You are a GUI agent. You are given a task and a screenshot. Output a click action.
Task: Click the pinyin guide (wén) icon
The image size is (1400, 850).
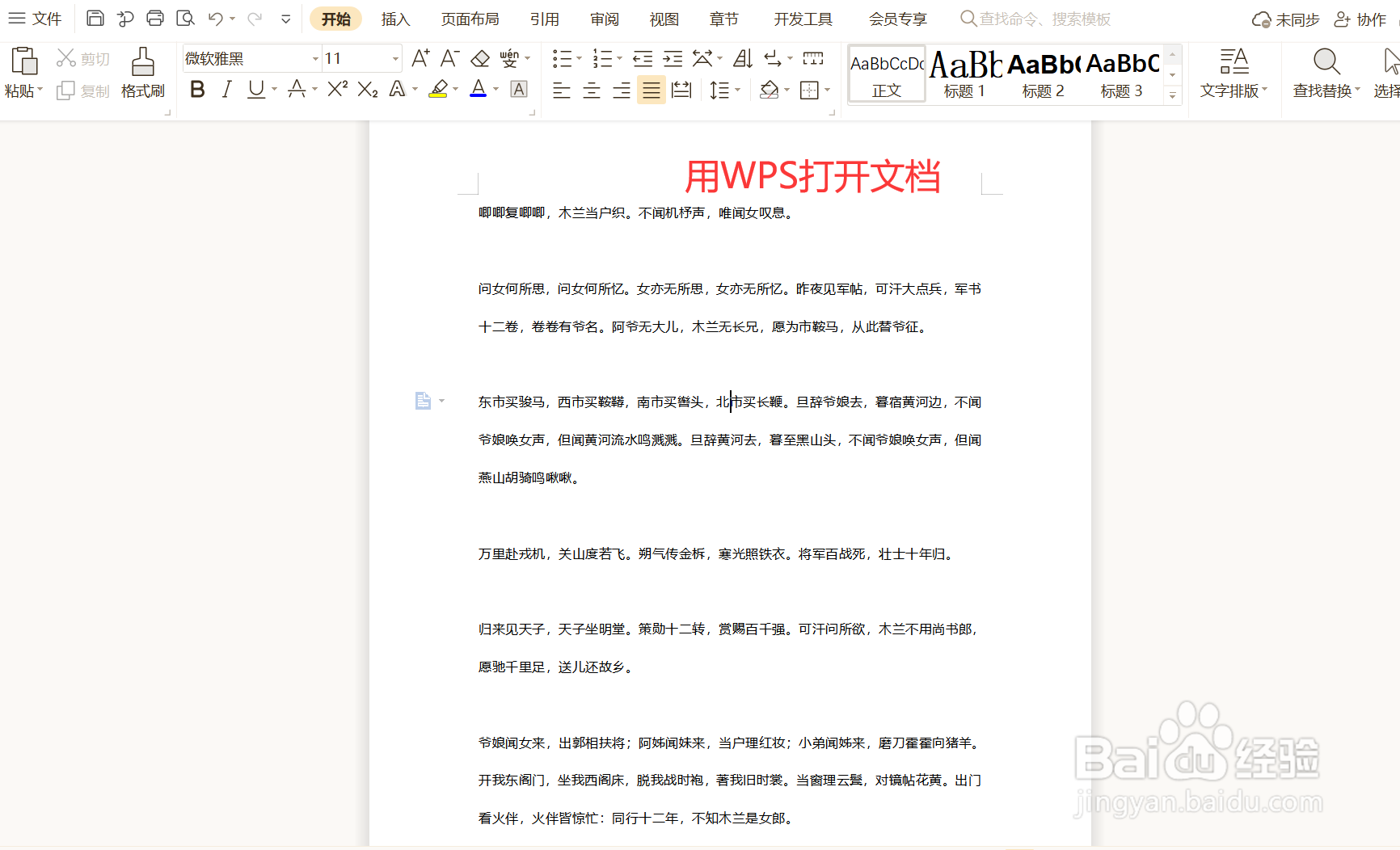point(509,58)
